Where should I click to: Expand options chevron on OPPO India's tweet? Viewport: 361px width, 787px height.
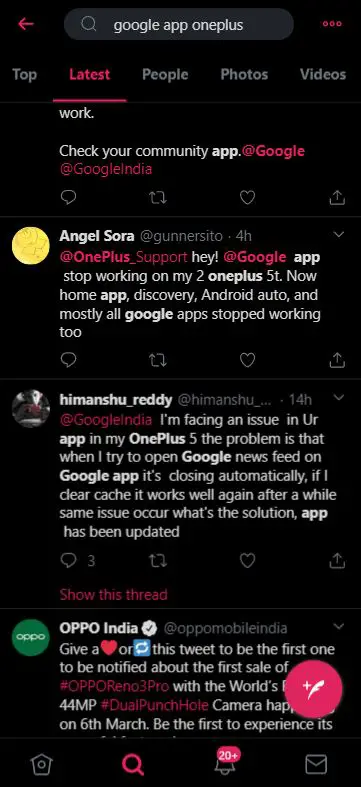339,626
